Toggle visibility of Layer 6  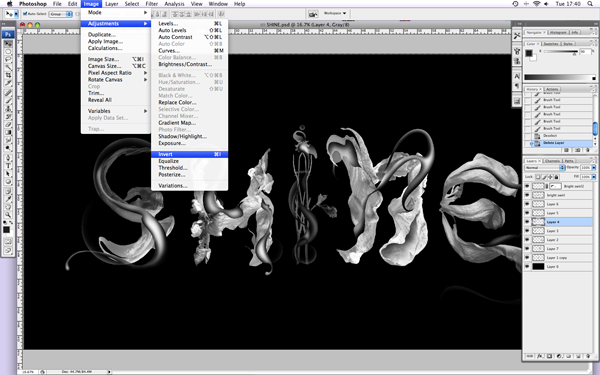point(527,204)
